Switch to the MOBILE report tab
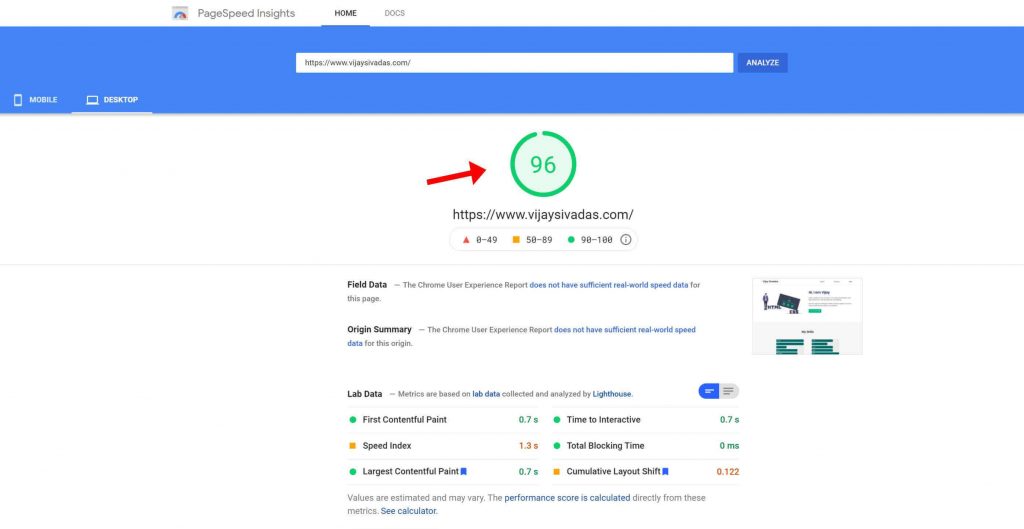This screenshot has height=529, width=1024. tap(36, 100)
